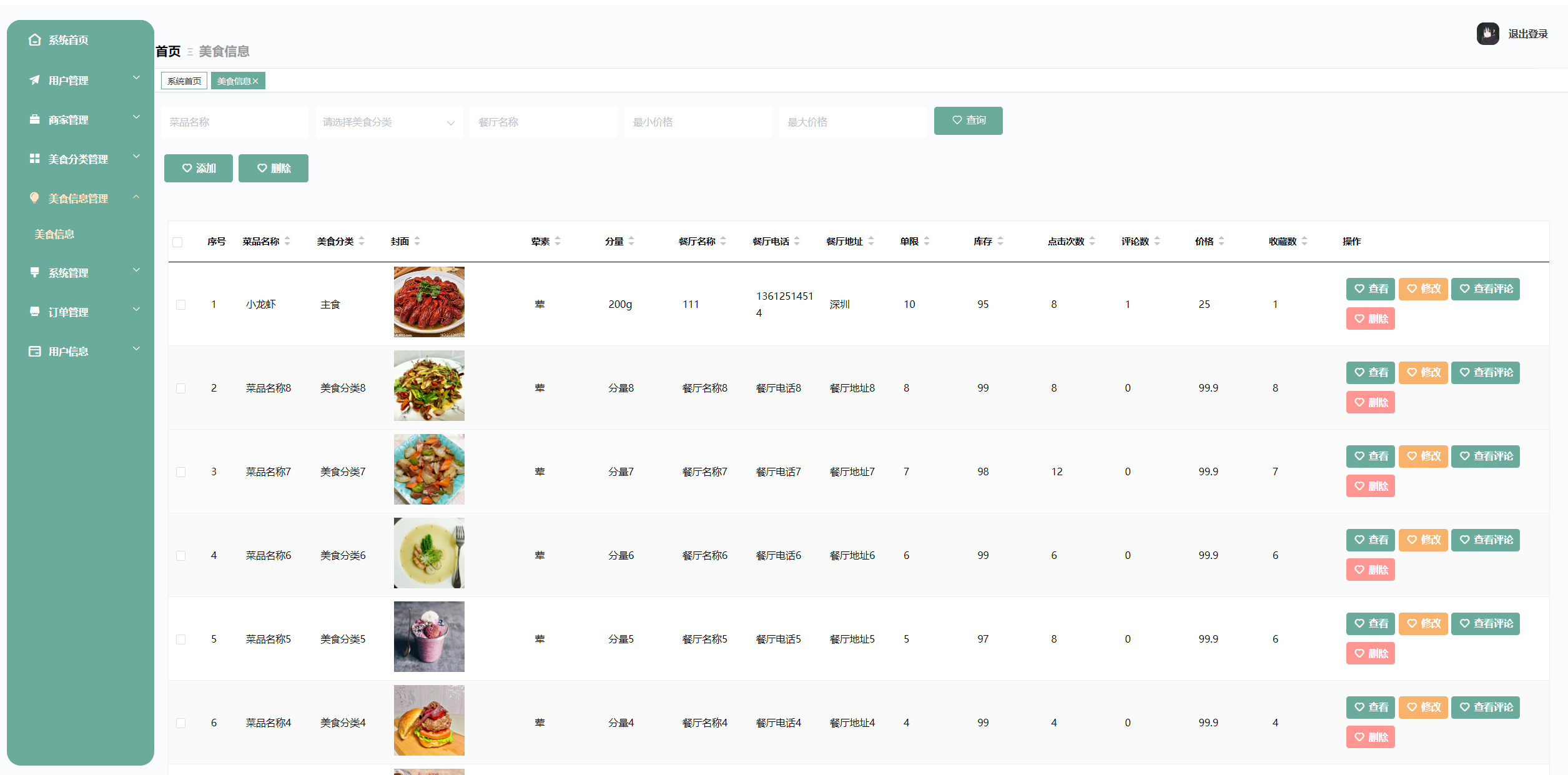Screen dimensions: 1568x775
Task: Switch to the 系统首页 tab
Action: tap(184, 80)
